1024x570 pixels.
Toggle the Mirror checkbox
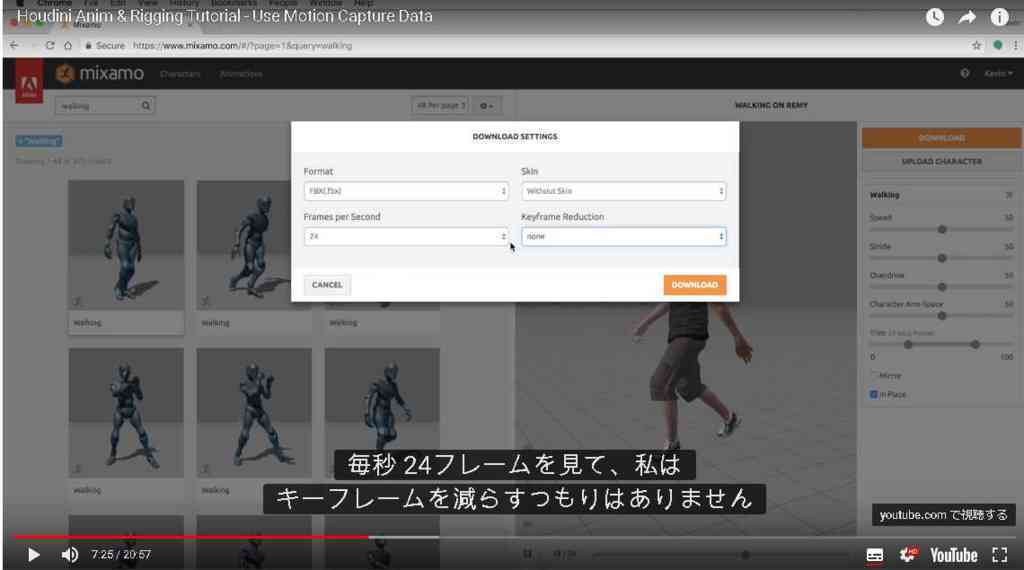874,375
